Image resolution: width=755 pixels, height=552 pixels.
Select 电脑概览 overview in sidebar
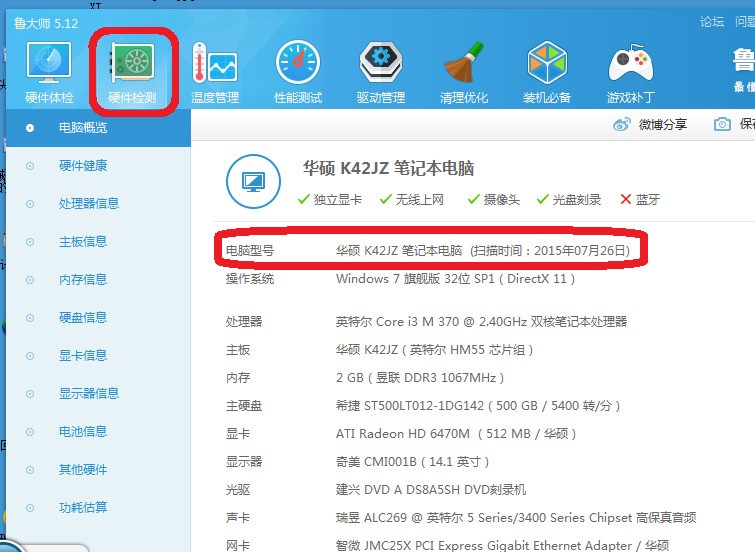coord(98,128)
